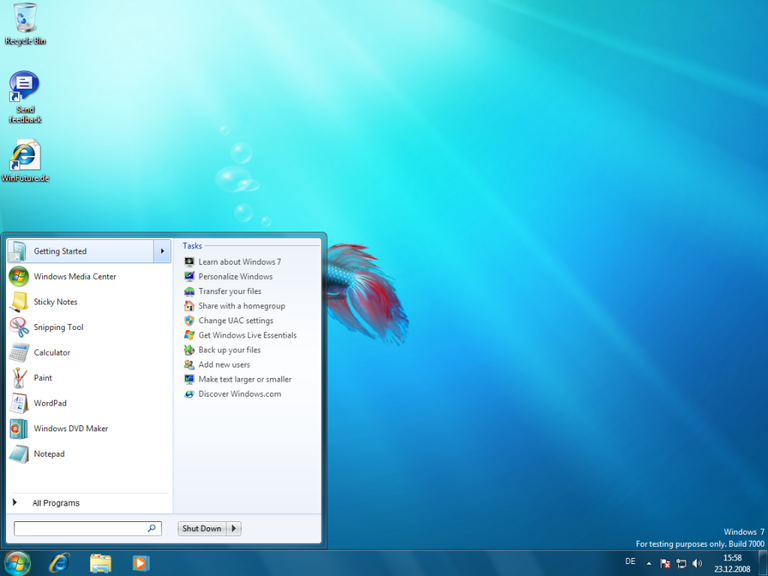Expand the Getting Started submenu arrow
The width and height of the screenshot is (768, 576).
coord(162,251)
